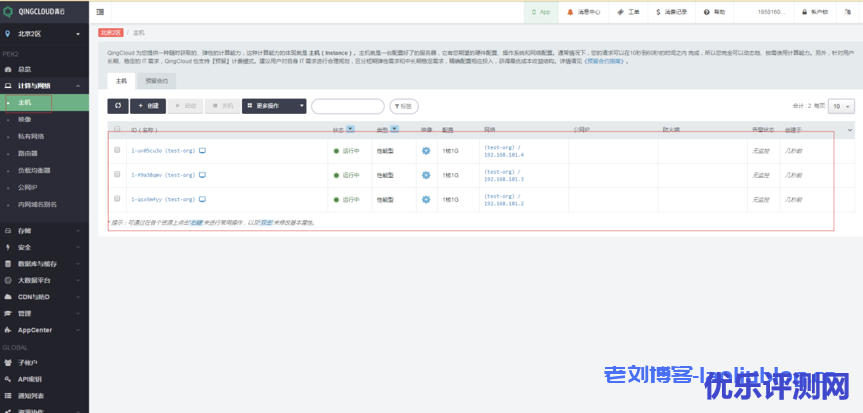Click gear image icon for i-f9a38qmv
Screen dimensions: 863x413
click(426, 175)
